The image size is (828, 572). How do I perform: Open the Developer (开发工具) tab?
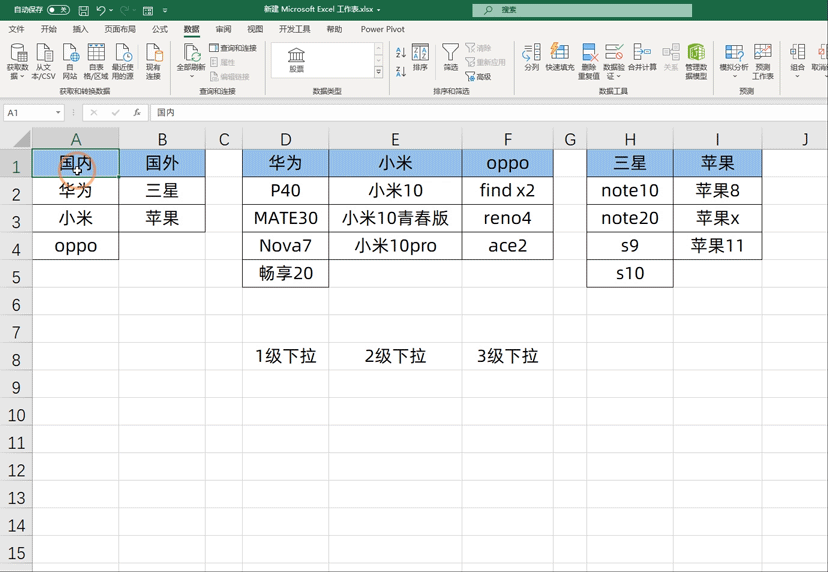point(295,29)
